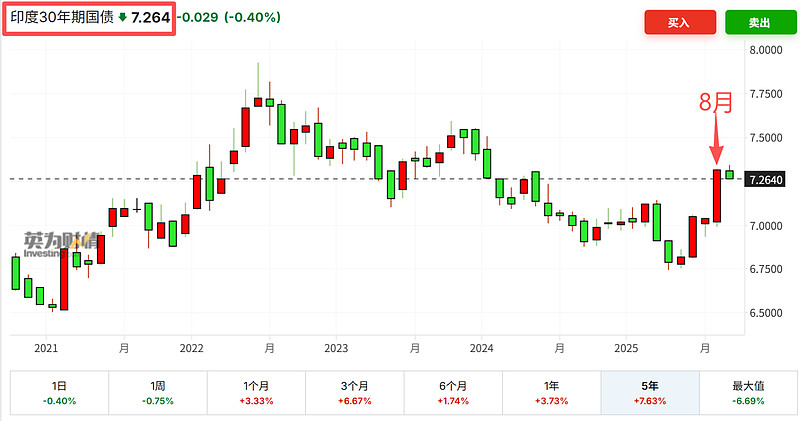
Task: Click the 2022 x-axis label
Action: (191, 349)
